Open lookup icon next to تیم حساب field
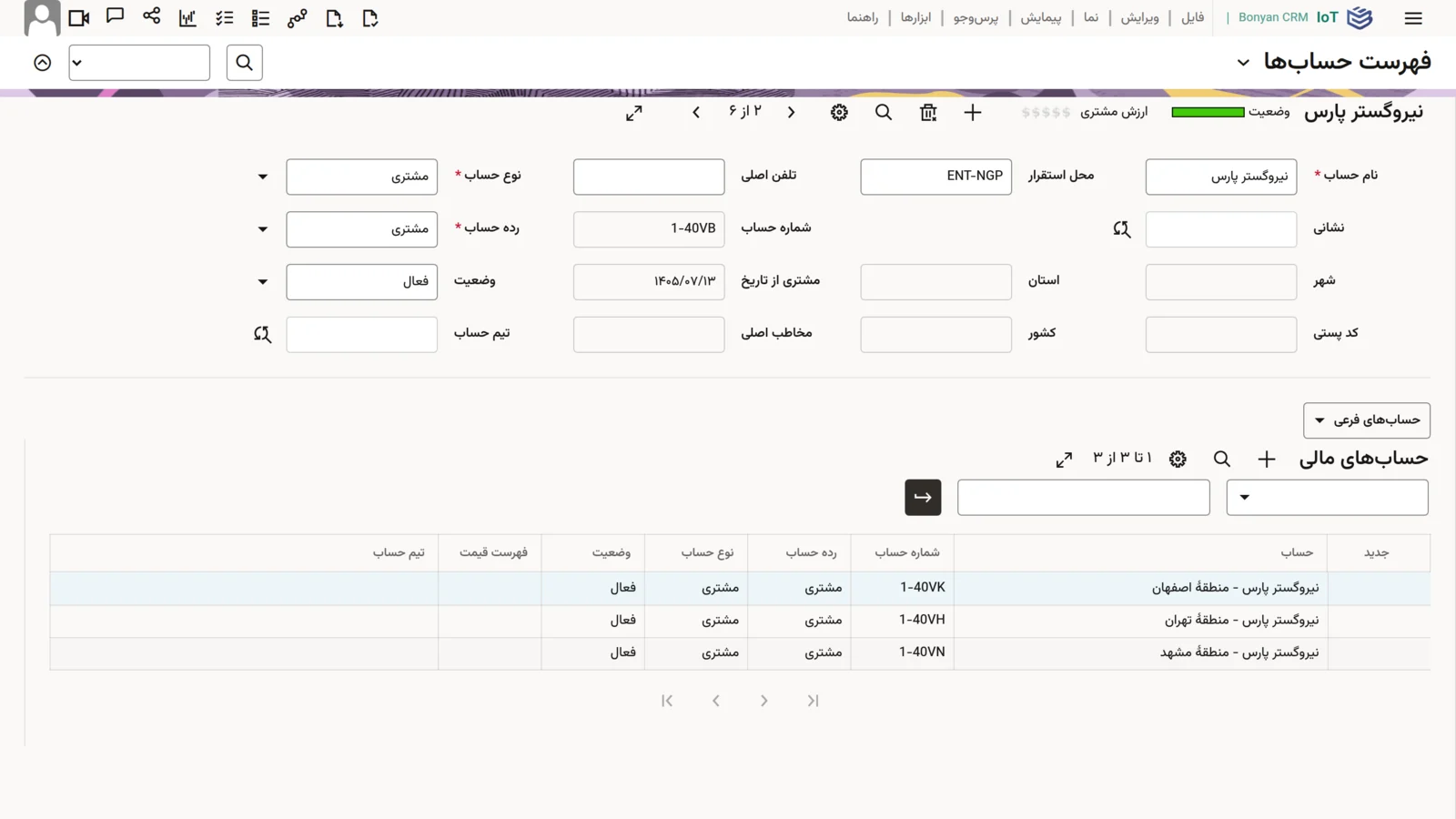The width and height of the screenshot is (1456, 819). (x=262, y=334)
